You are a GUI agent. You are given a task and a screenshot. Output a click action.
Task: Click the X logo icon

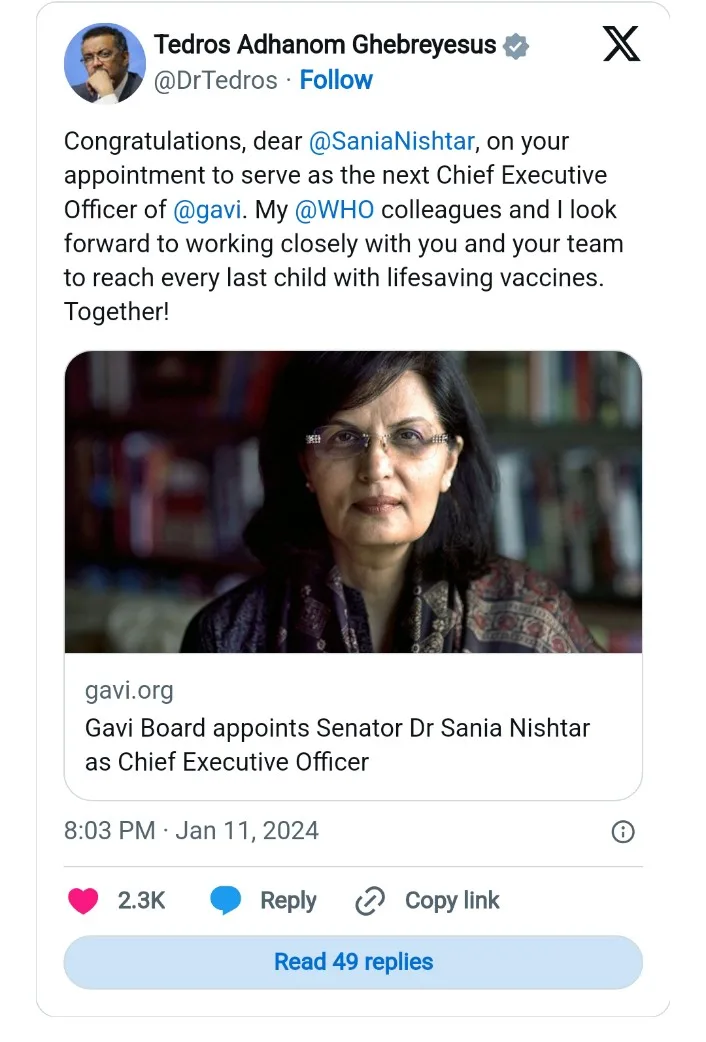621,45
